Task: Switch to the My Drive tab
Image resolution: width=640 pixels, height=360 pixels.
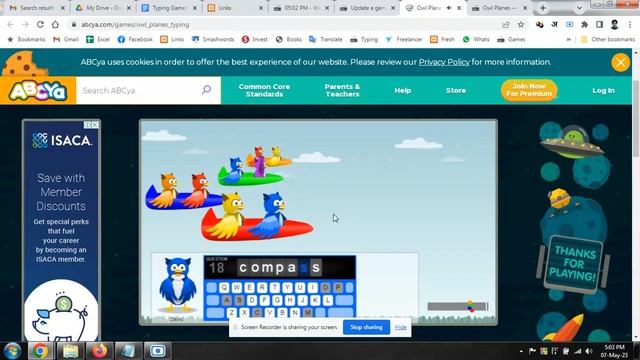Action: [104, 8]
